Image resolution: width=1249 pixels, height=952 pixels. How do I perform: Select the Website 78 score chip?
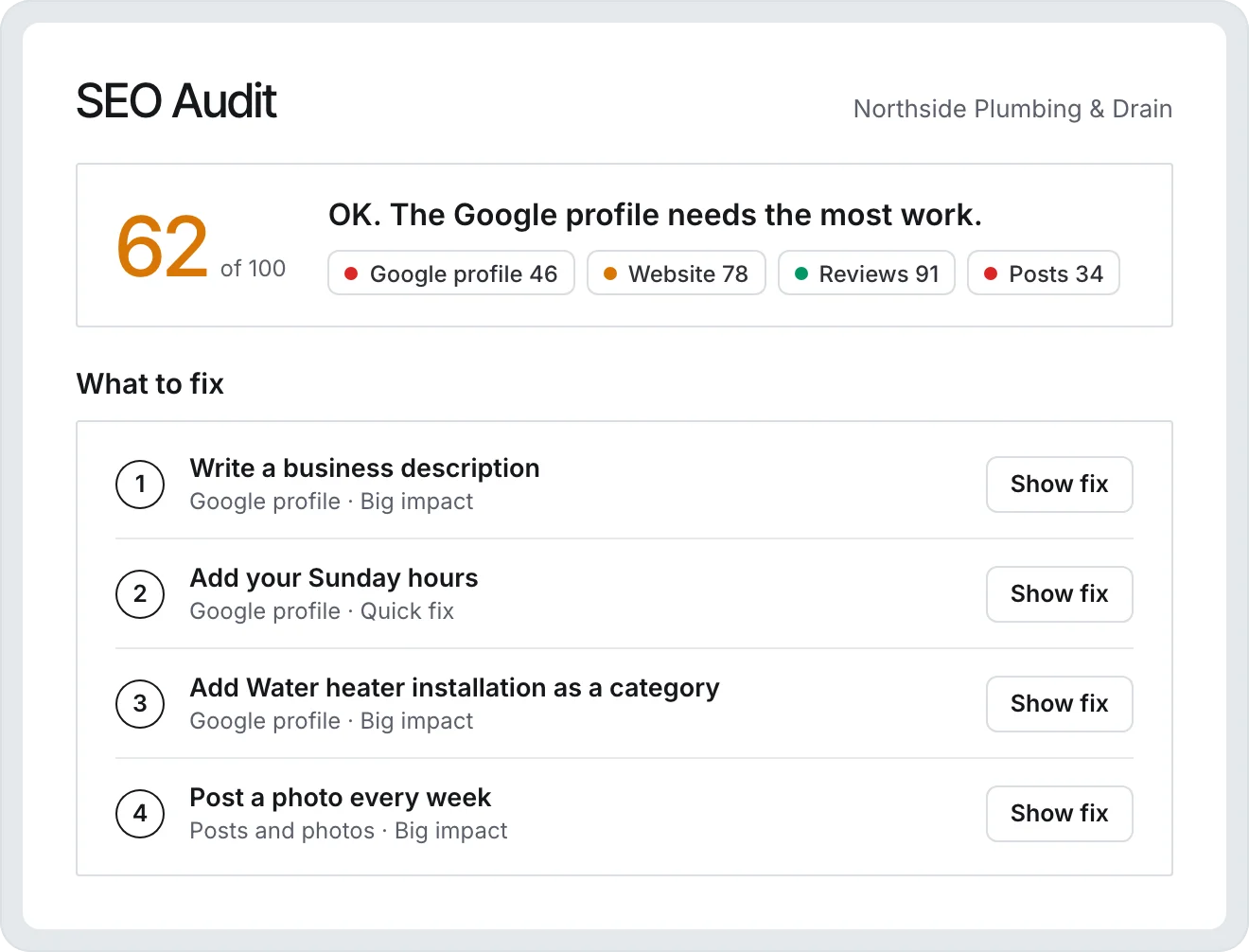(677, 273)
